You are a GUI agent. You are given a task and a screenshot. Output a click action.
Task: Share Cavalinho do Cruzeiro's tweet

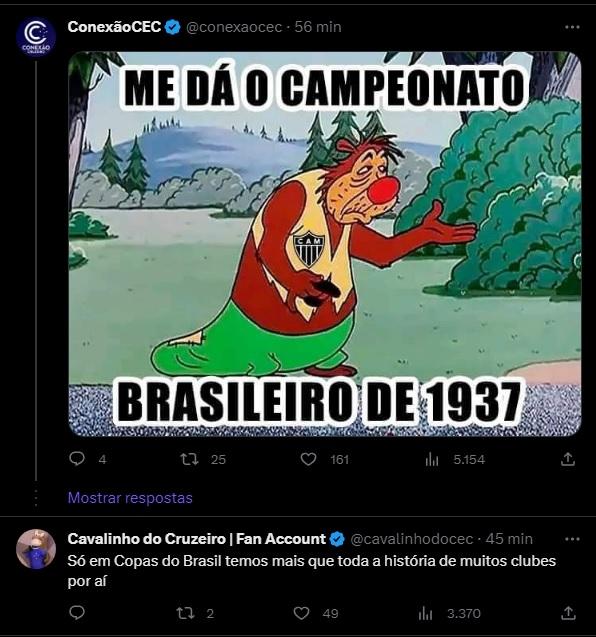pyautogui.click(x=568, y=613)
